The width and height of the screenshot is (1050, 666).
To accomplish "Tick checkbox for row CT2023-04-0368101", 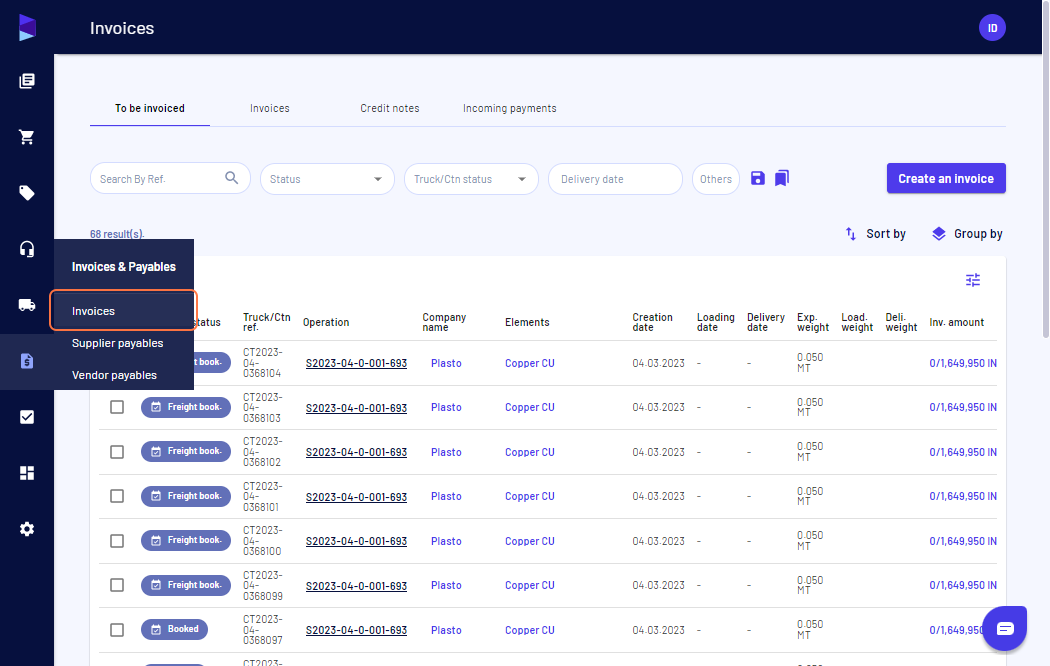I will pos(117,496).
